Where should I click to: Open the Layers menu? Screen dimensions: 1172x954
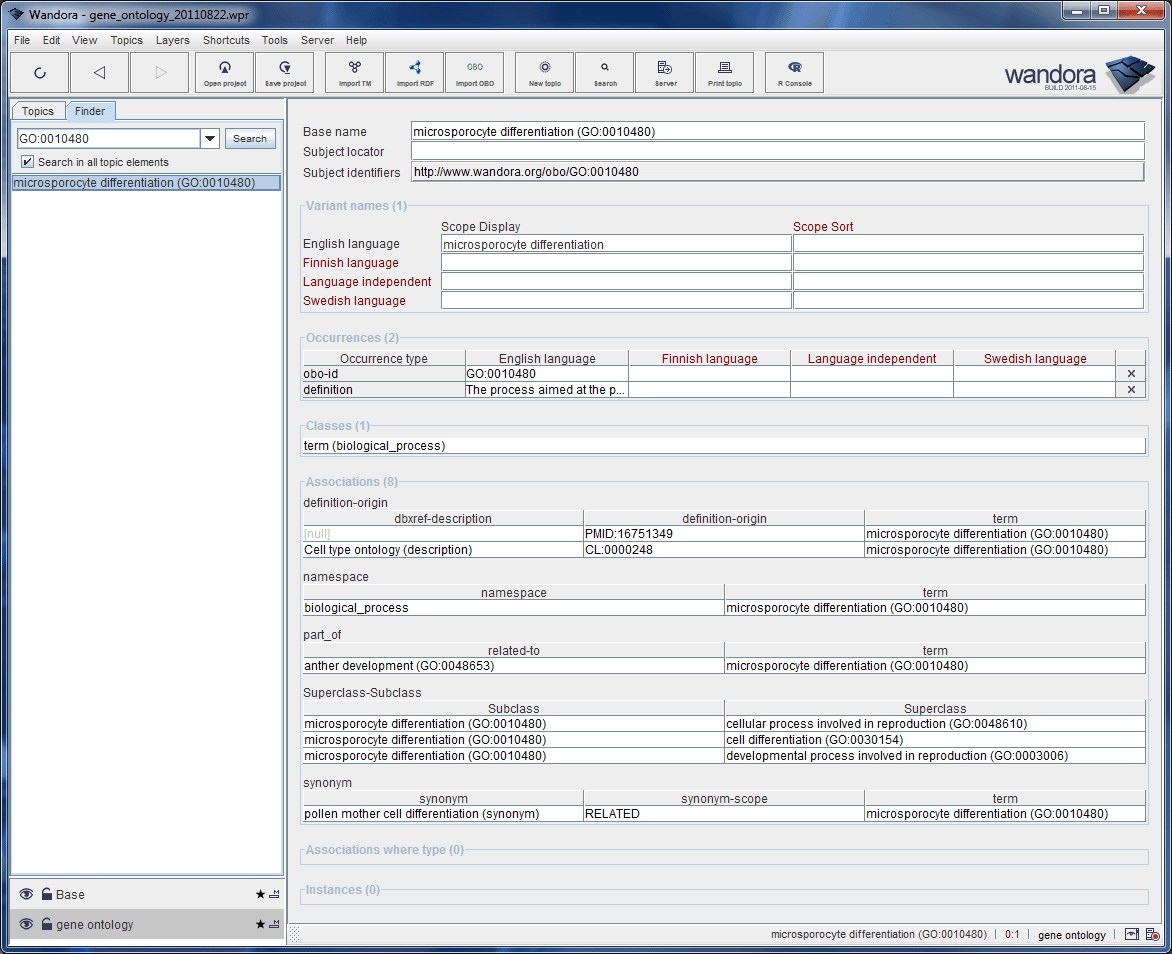[172, 40]
